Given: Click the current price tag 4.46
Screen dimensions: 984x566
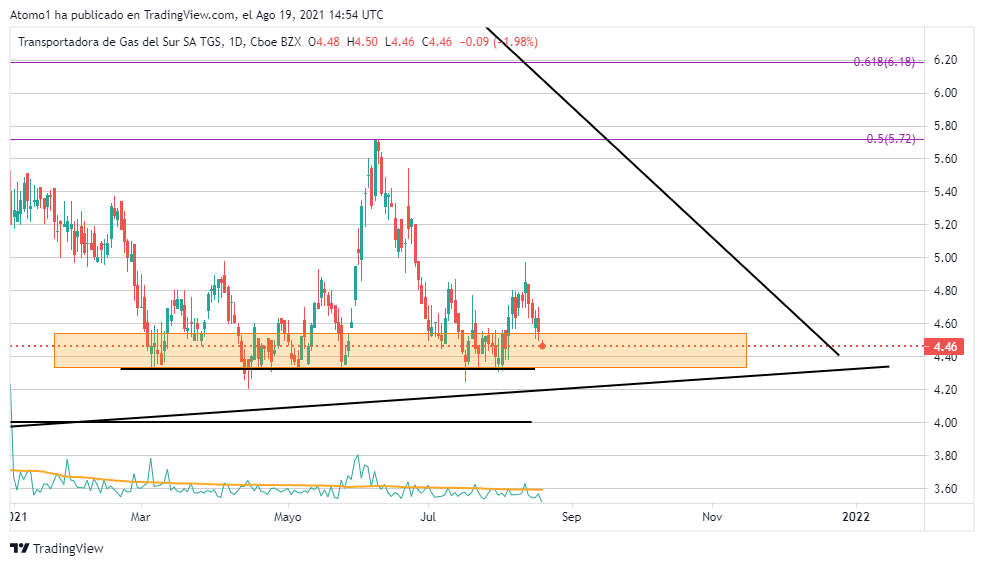Looking at the screenshot, I should click(x=945, y=347).
